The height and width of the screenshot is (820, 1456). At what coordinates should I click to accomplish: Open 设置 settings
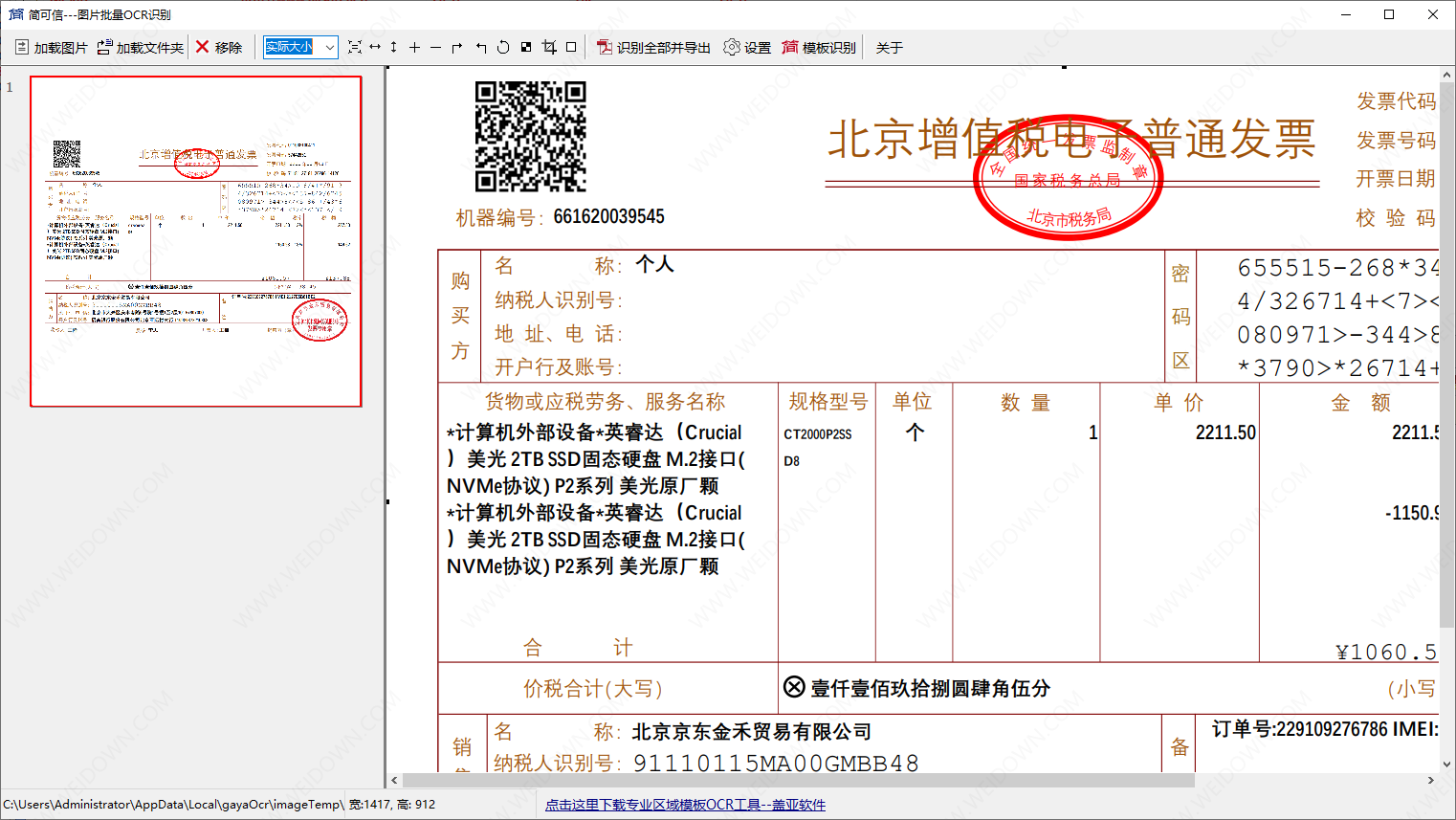coord(747,47)
